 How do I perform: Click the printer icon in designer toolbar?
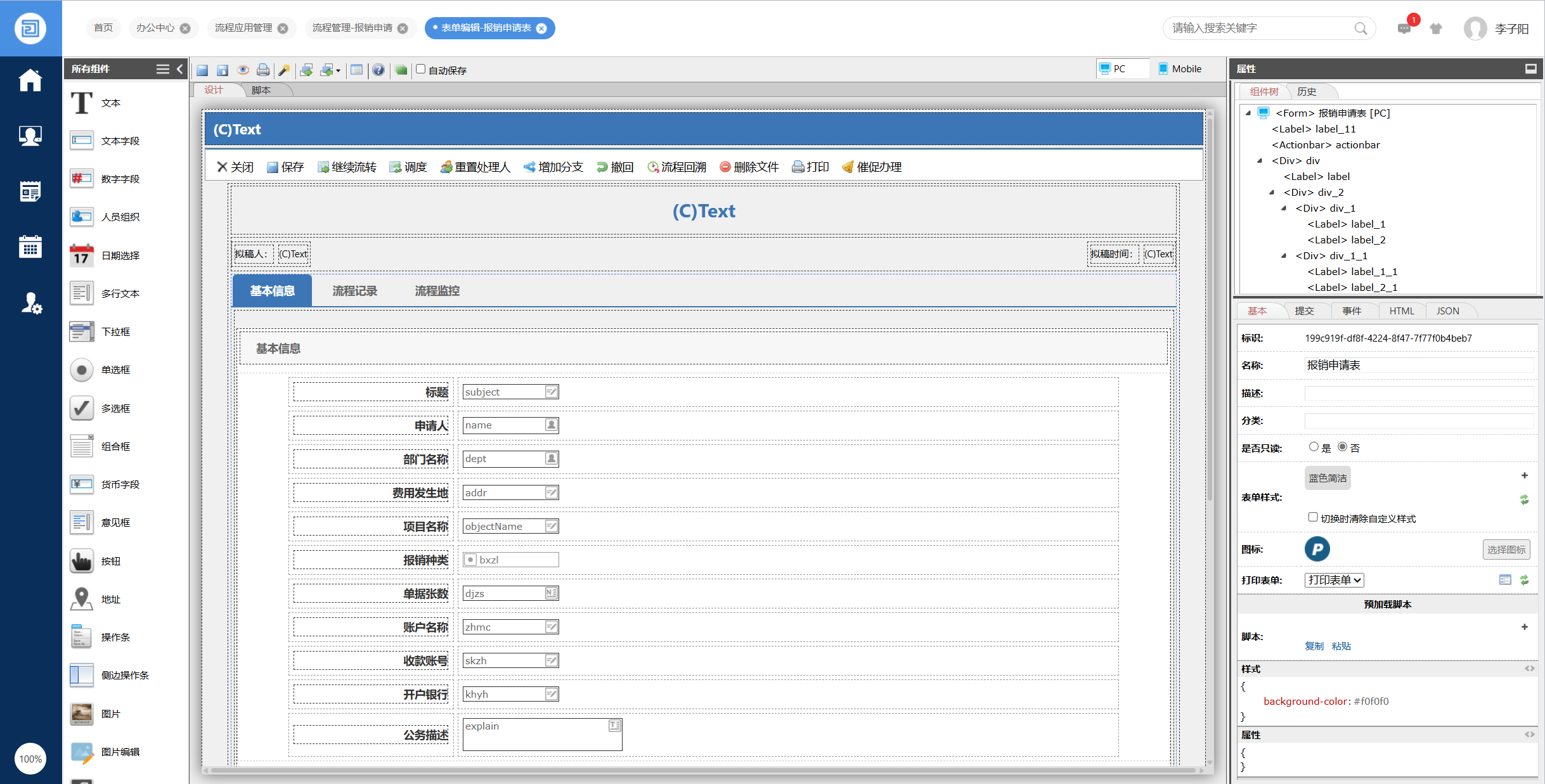(x=262, y=70)
